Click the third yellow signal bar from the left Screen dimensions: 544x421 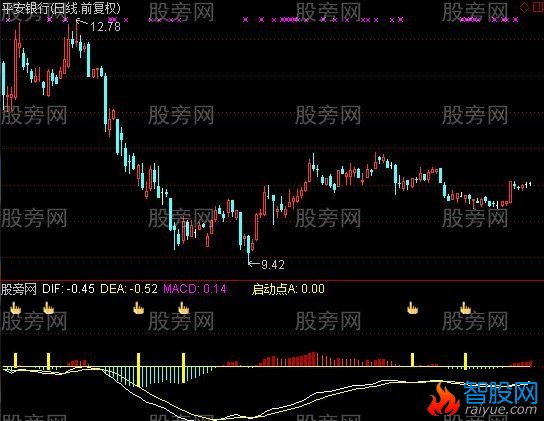coord(138,370)
